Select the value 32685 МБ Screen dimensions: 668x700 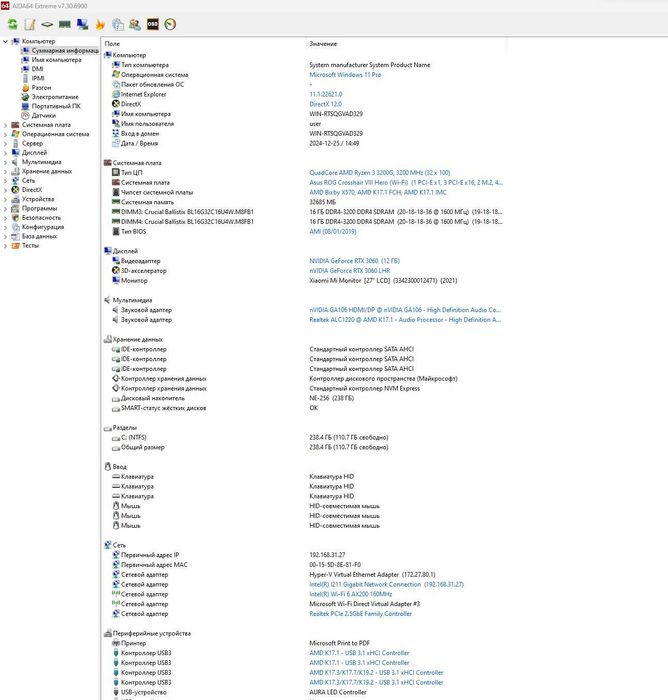(x=322, y=202)
